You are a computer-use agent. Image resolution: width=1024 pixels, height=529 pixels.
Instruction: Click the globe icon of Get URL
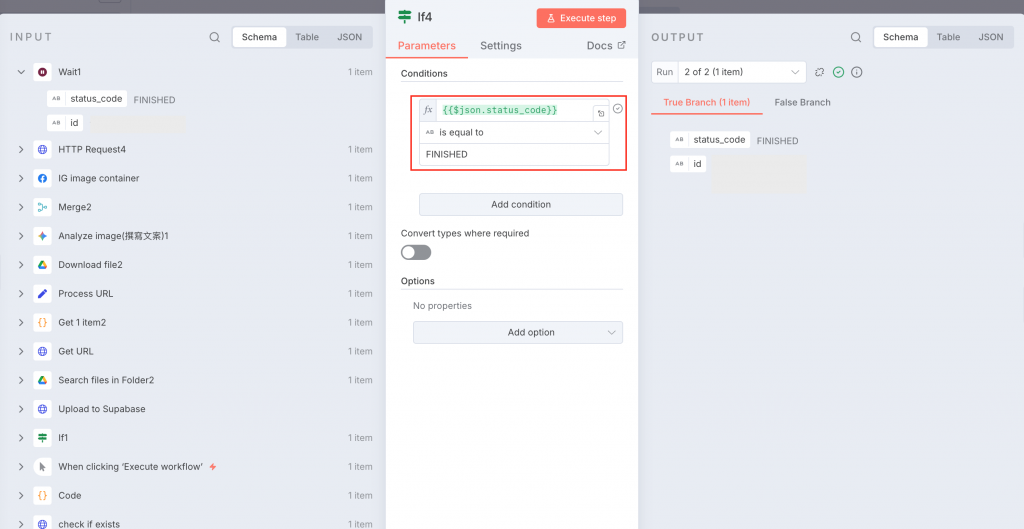click(42, 351)
